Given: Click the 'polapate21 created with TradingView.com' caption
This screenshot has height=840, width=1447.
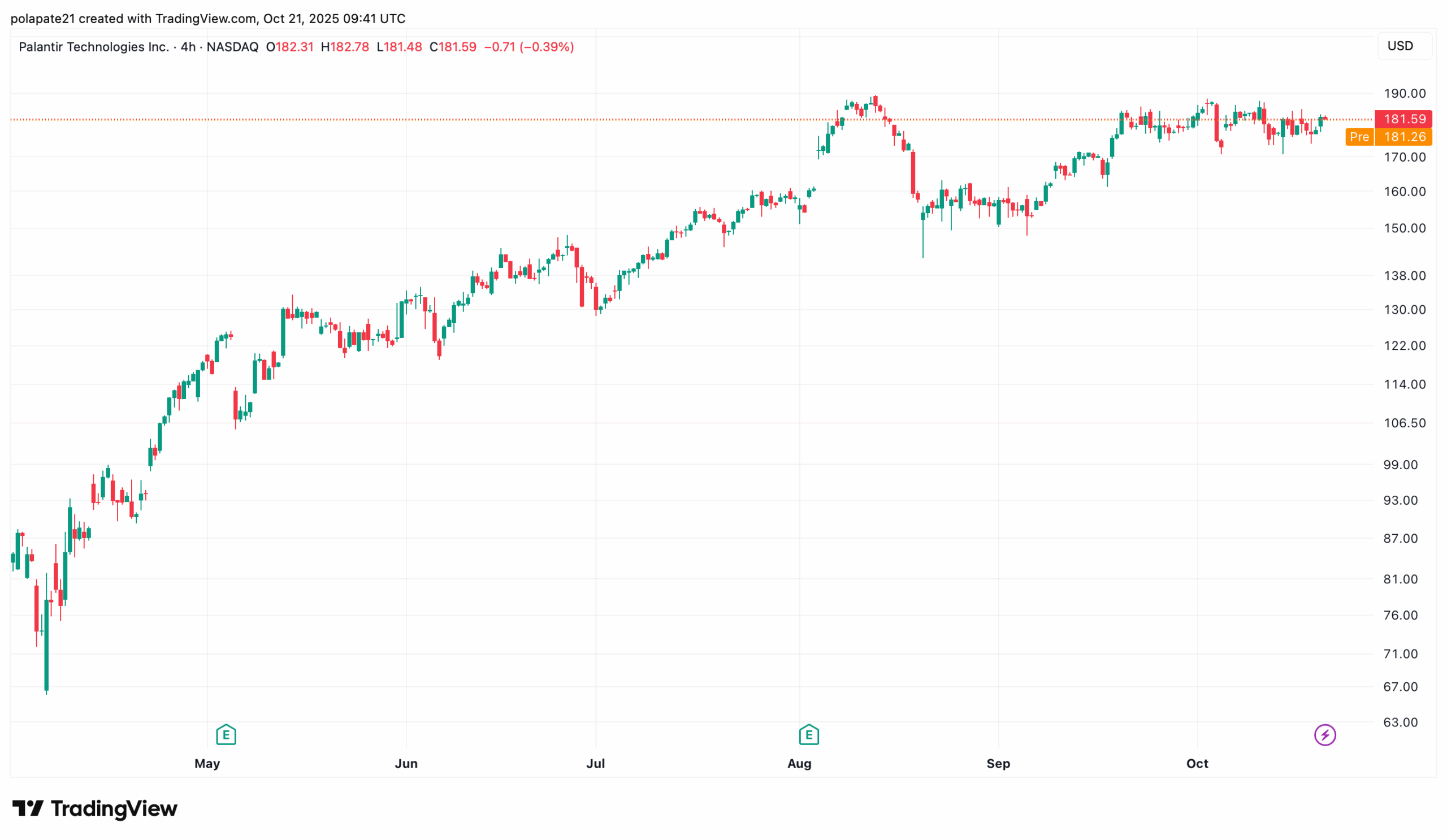Looking at the screenshot, I should 133,19.
